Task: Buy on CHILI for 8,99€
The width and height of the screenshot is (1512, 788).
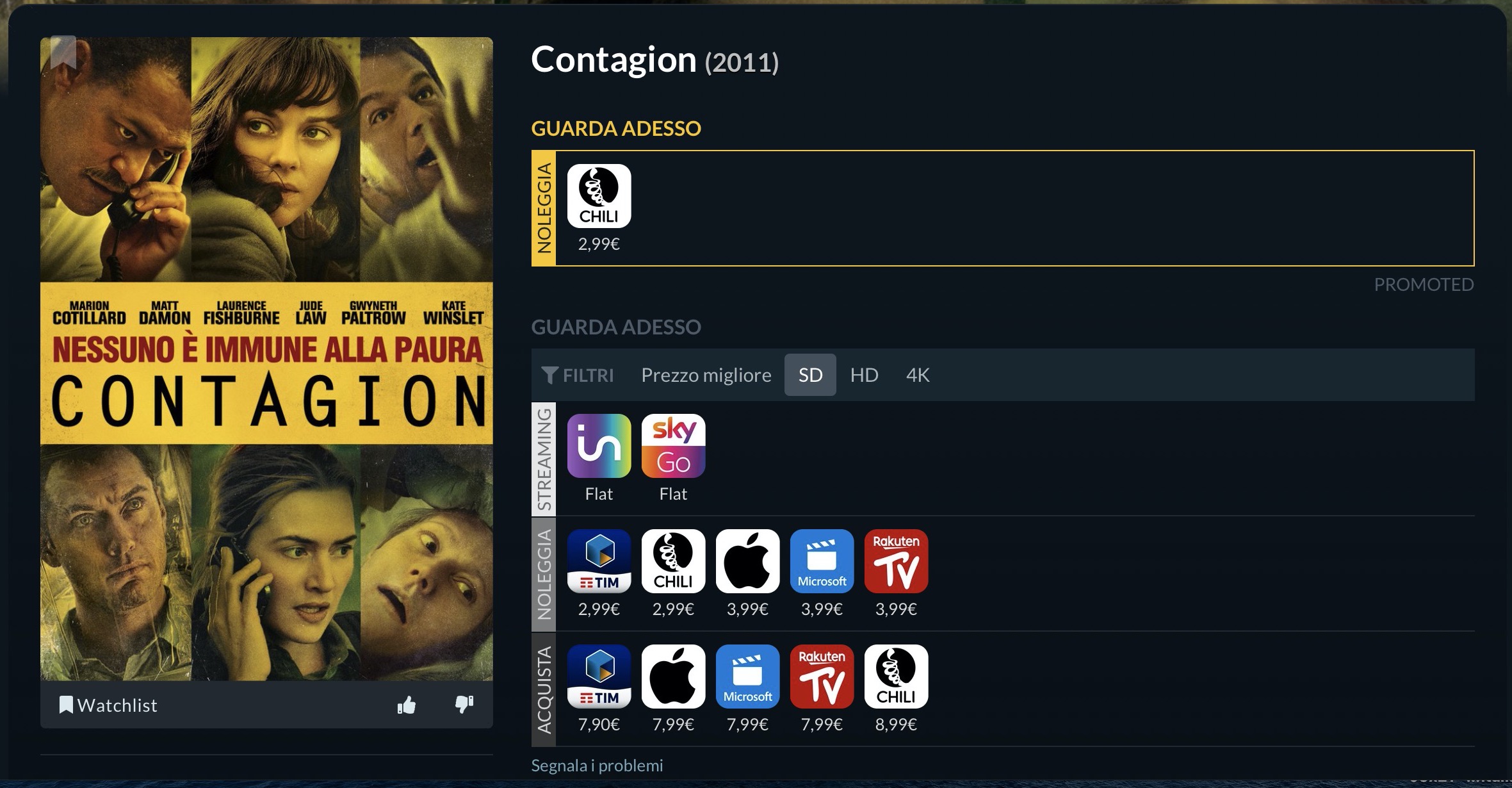Action: coord(896,677)
